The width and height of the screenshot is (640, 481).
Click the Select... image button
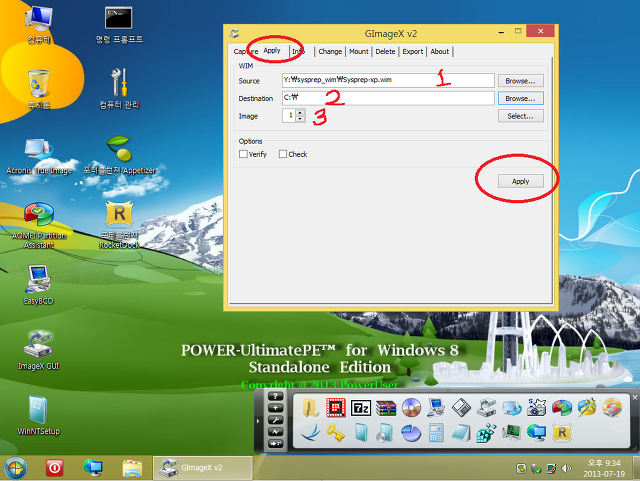click(520, 116)
